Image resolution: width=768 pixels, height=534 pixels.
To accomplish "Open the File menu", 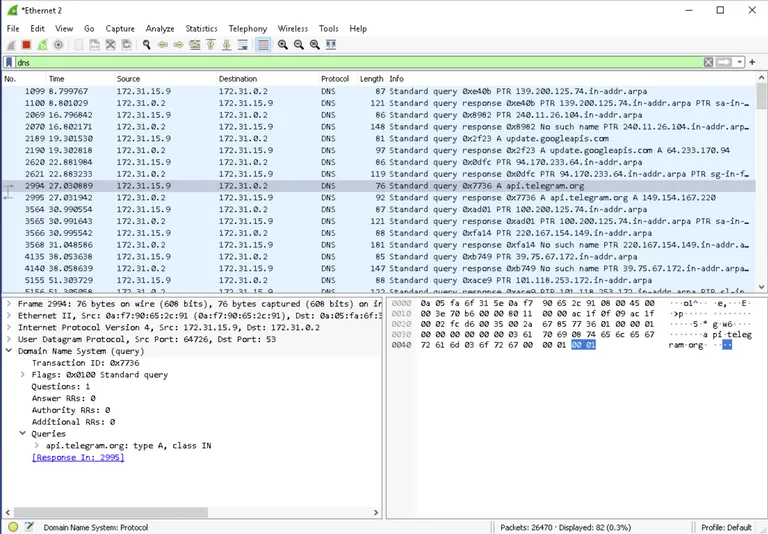I will point(13,28).
